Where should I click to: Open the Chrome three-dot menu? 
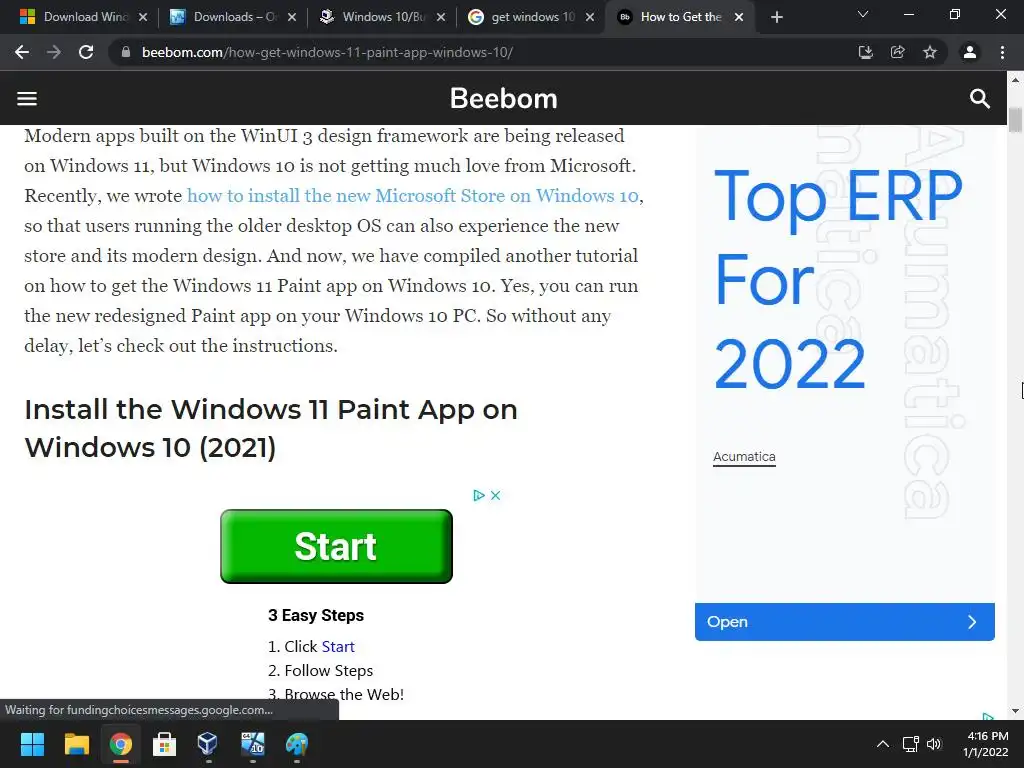pyautogui.click(x=1002, y=52)
